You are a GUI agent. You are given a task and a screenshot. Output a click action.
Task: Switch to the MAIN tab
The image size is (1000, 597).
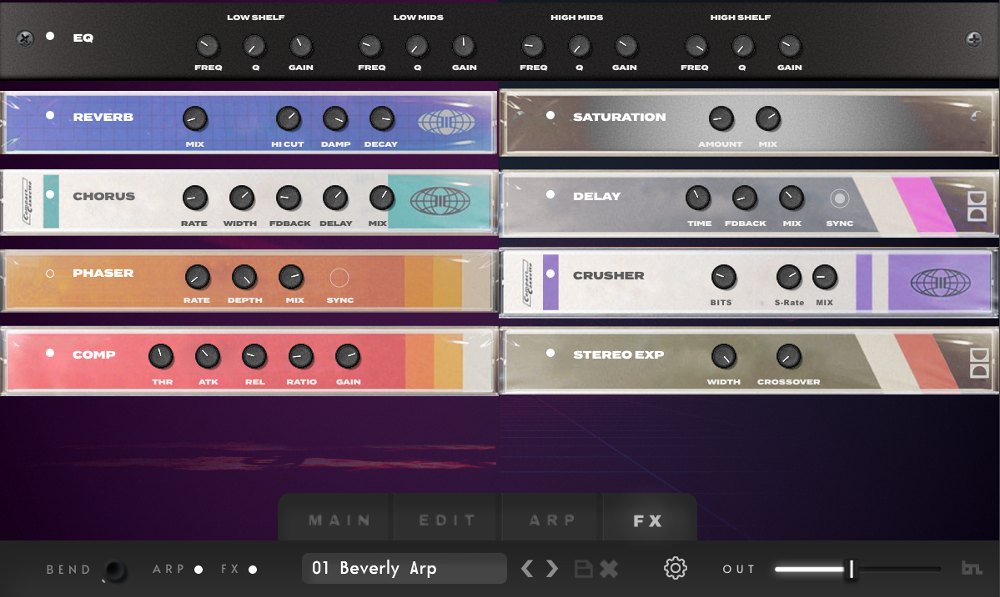[339, 520]
